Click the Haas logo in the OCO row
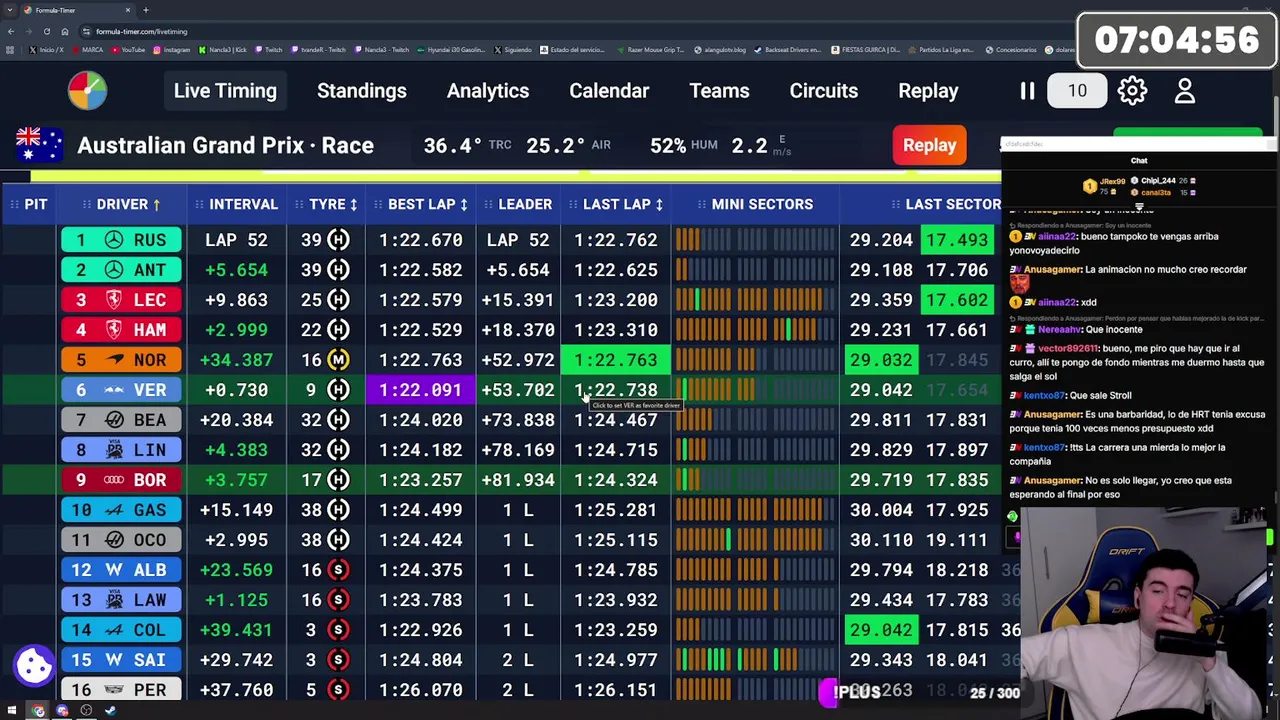The image size is (1280, 720). pyautogui.click(x=115, y=540)
